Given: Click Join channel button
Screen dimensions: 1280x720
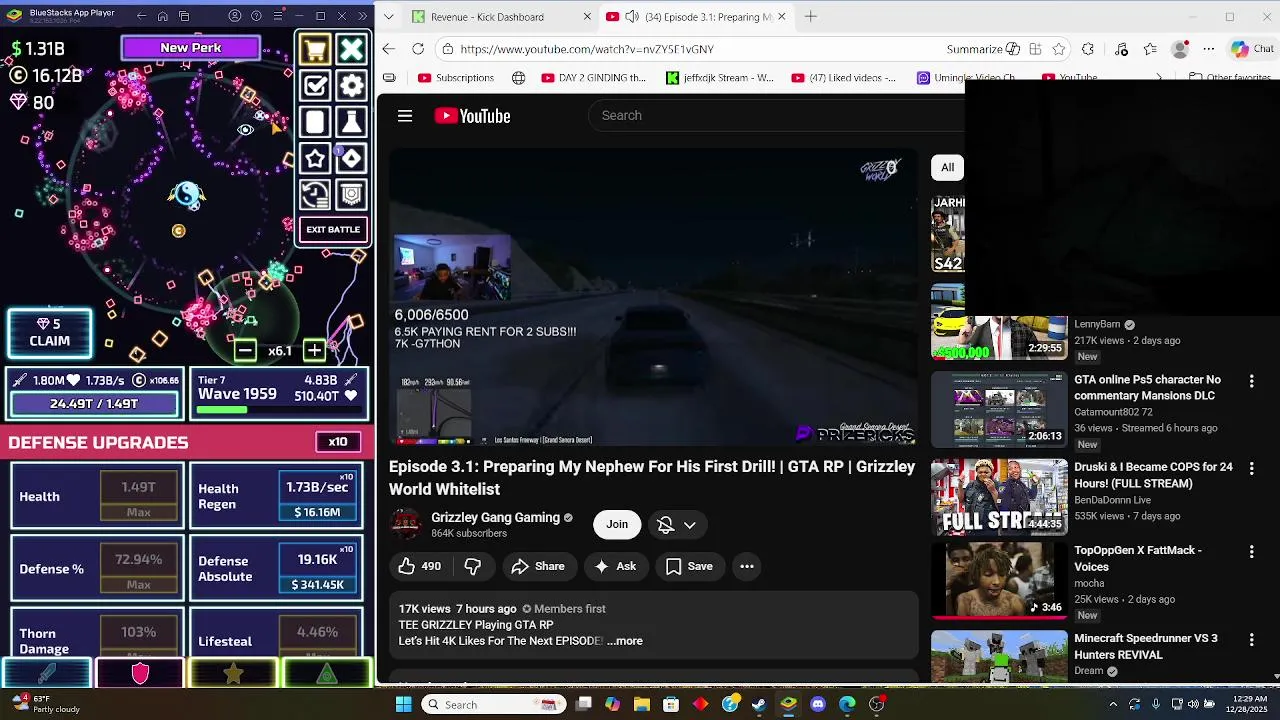Looking at the screenshot, I should tap(617, 525).
